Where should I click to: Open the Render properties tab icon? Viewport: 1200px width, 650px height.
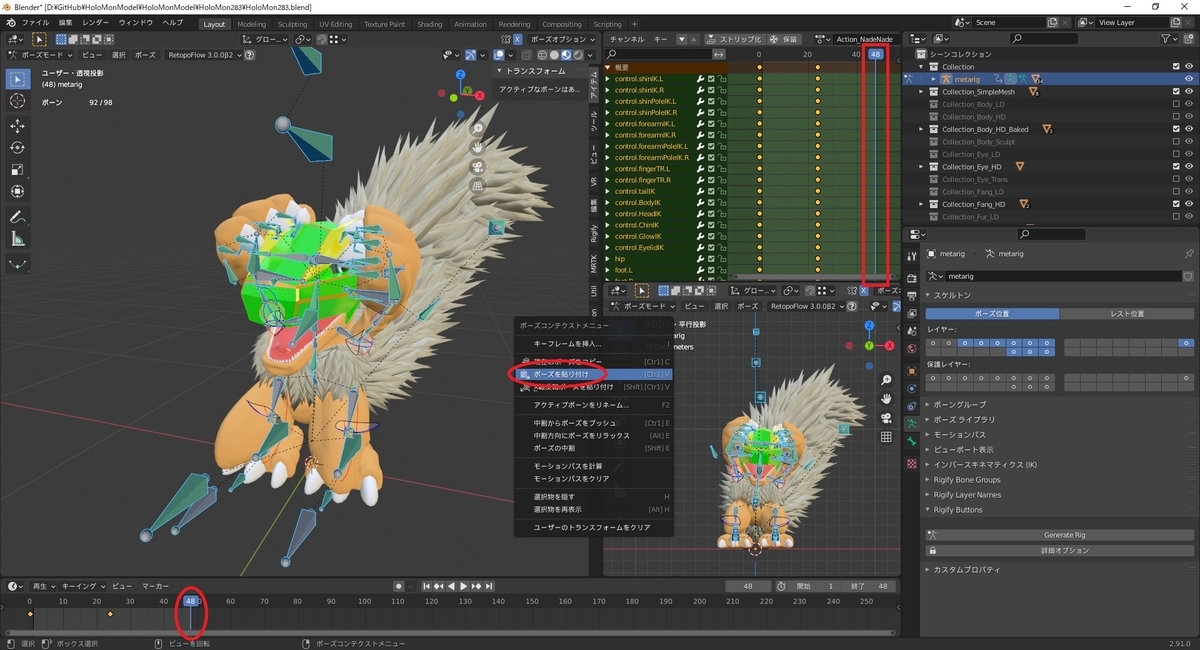click(911, 278)
